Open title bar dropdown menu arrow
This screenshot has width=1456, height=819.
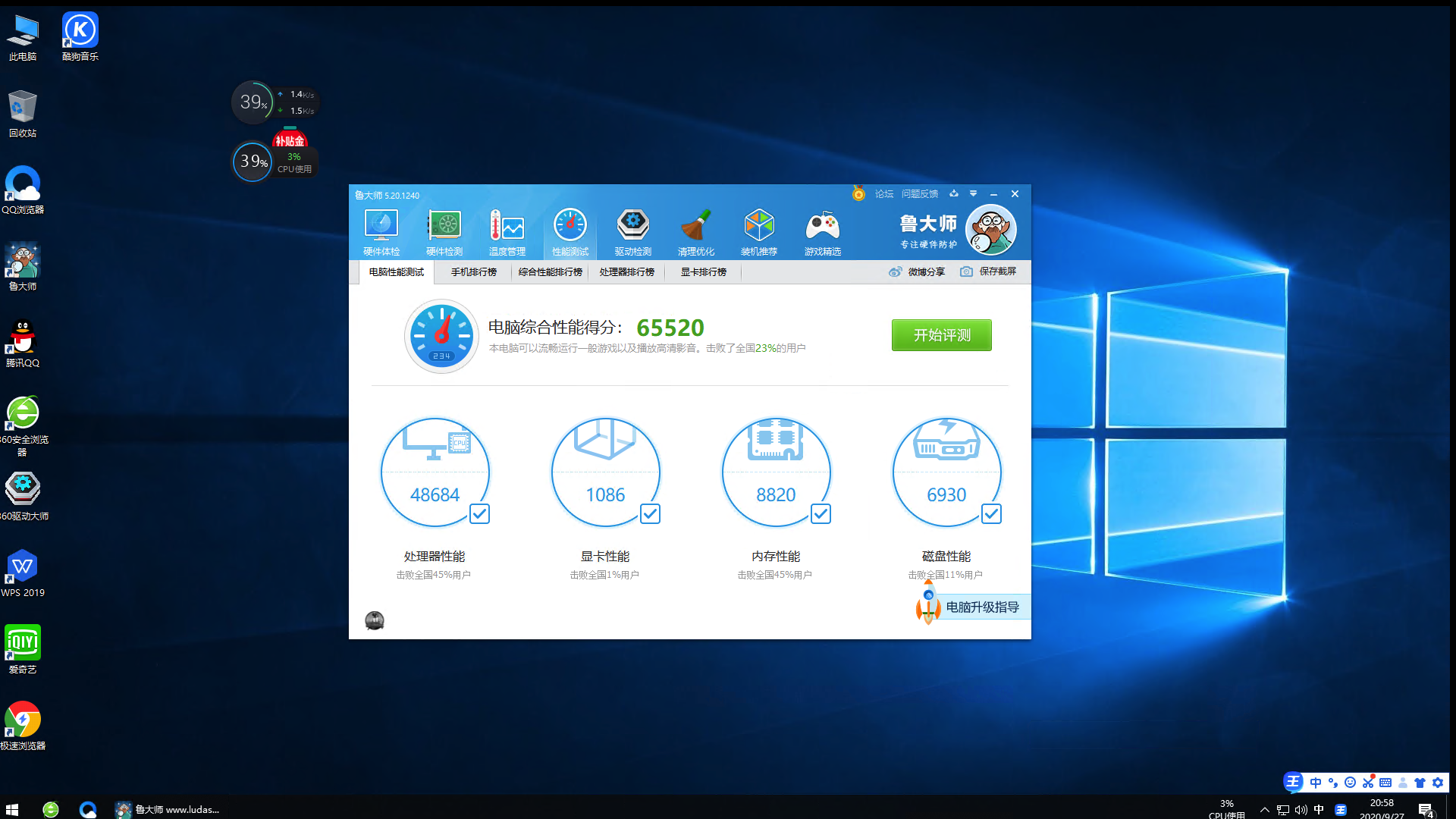pyautogui.click(x=974, y=194)
